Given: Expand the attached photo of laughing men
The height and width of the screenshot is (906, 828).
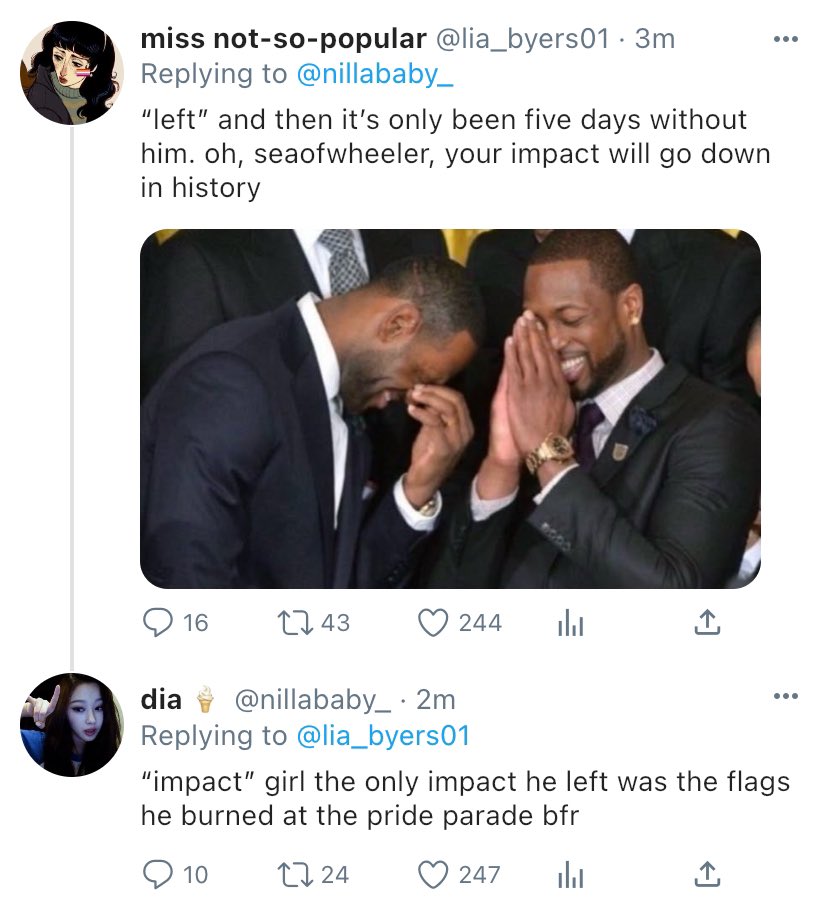Looking at the screenshot, I should [x=450, y=408].
